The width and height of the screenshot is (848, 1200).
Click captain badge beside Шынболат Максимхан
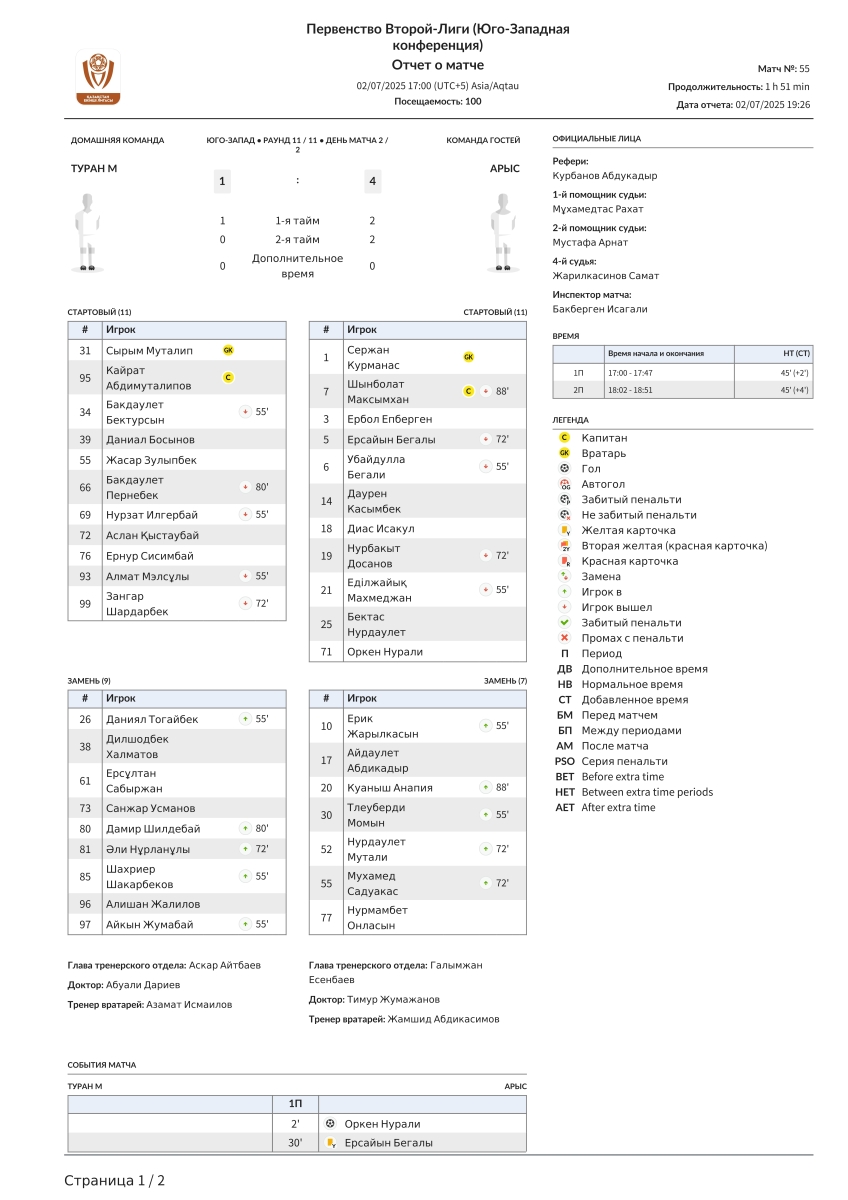[x=468, y=391]
